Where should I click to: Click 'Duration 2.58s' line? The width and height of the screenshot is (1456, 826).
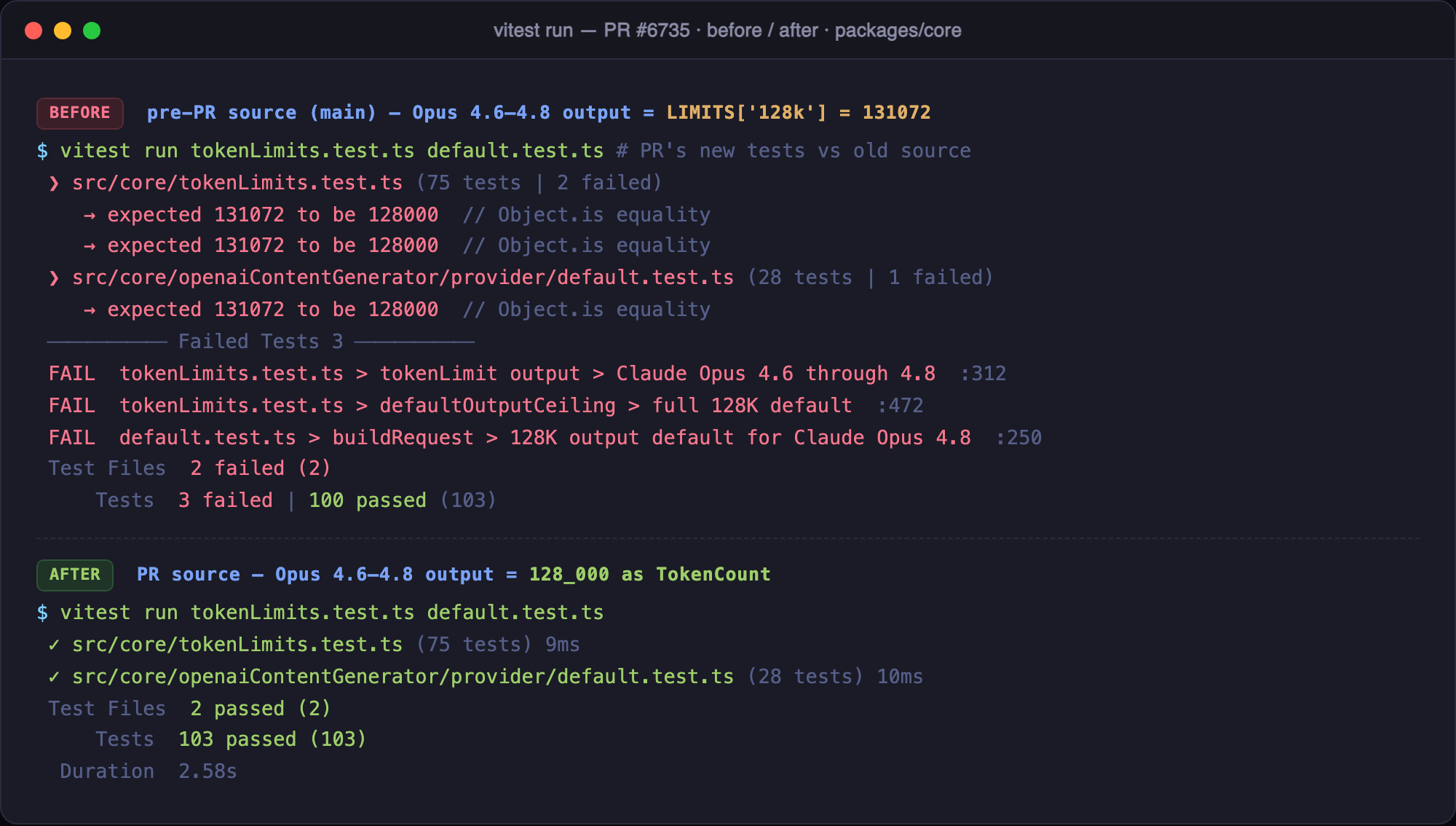pos(149,771)
